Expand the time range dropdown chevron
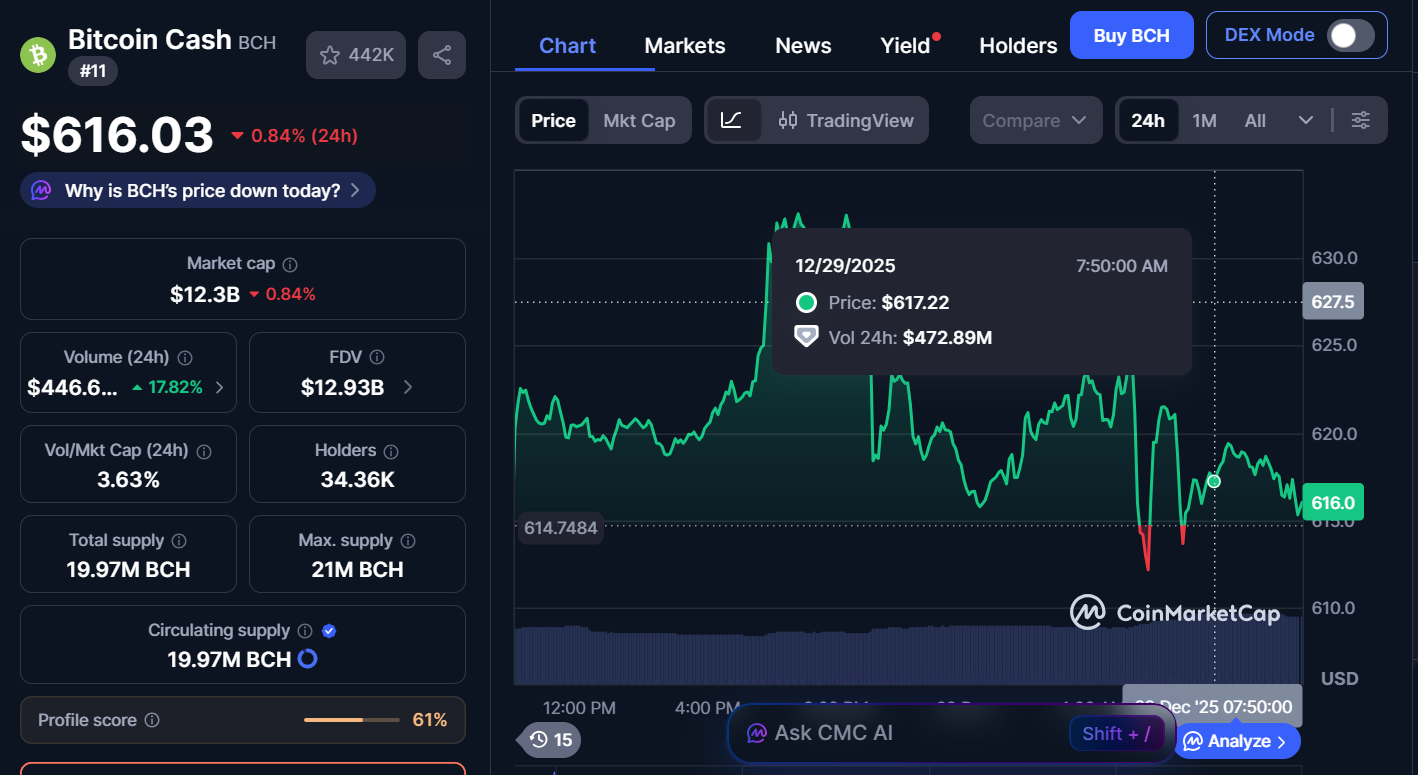Screen dimensions: 1418x775 point(1306,119)
